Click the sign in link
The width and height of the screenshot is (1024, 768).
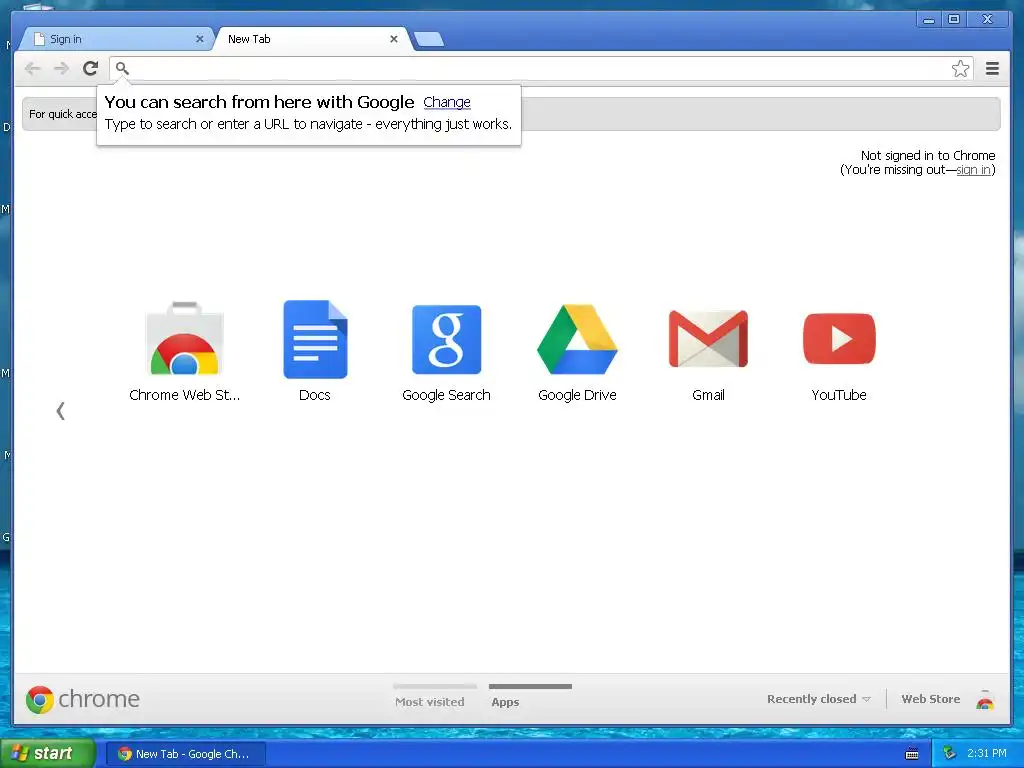tap(973, 170)
